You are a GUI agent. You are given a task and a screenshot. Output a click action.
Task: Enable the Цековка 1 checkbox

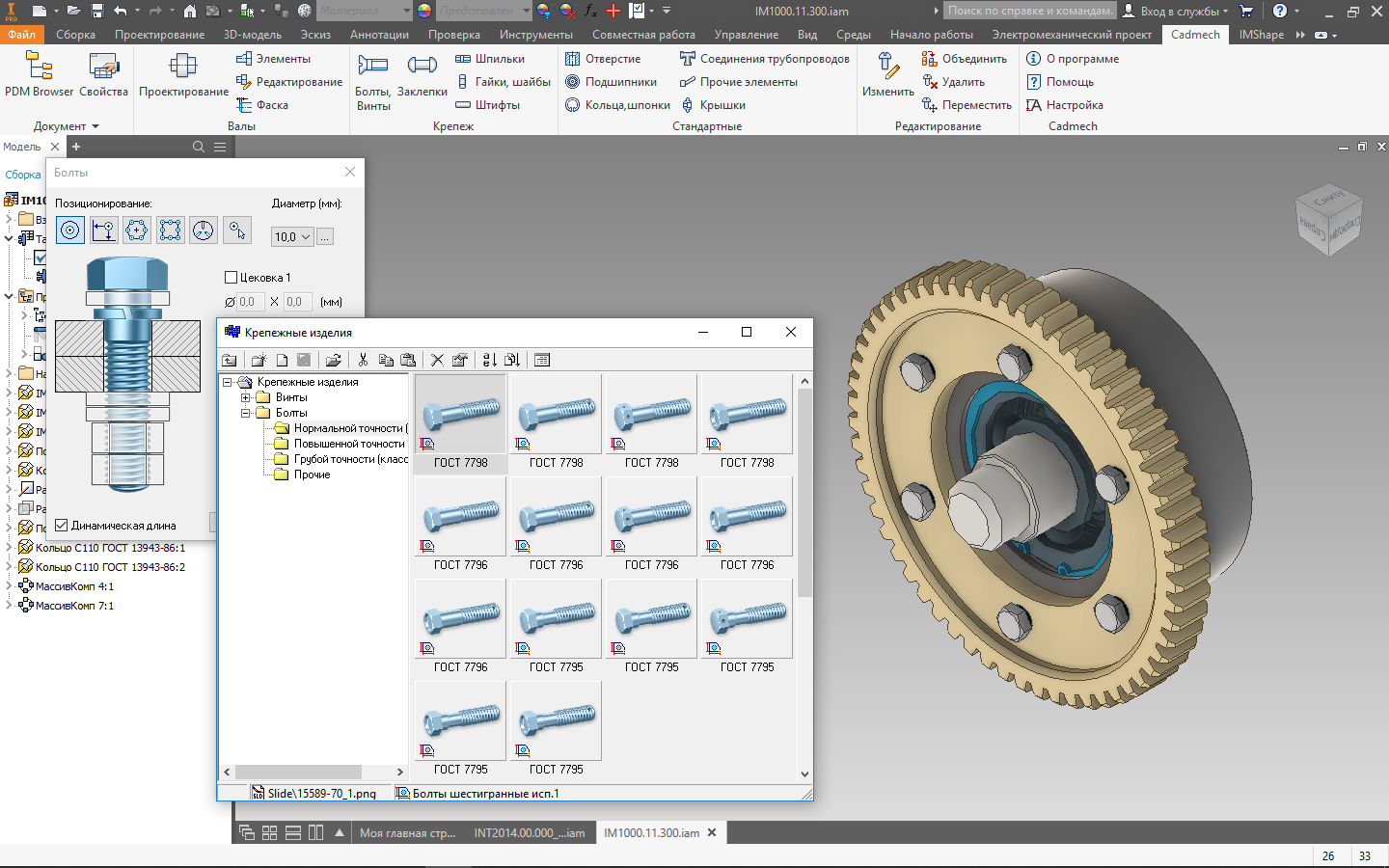click(231, 278)
